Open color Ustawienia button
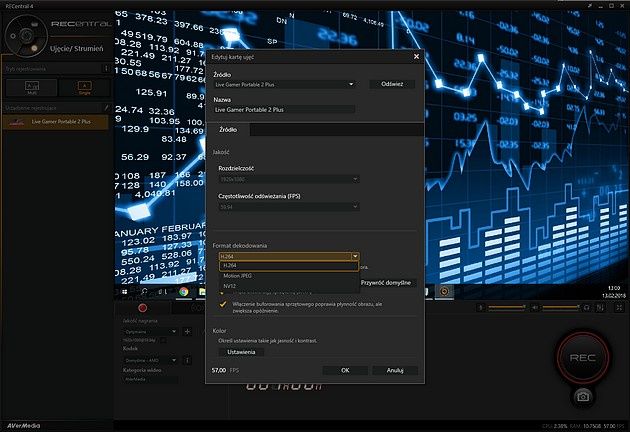Screen dimensions: 630x432 pos(241,352)
